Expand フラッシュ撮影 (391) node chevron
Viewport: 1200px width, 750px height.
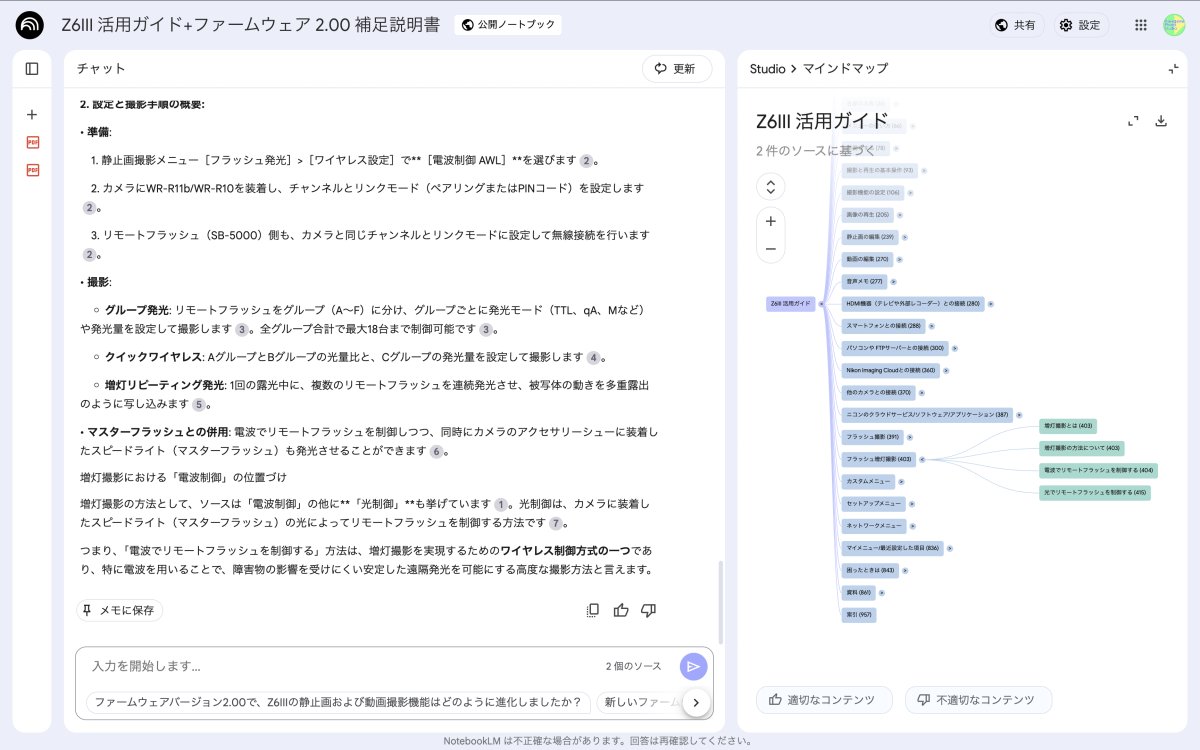tap(910, 437)
